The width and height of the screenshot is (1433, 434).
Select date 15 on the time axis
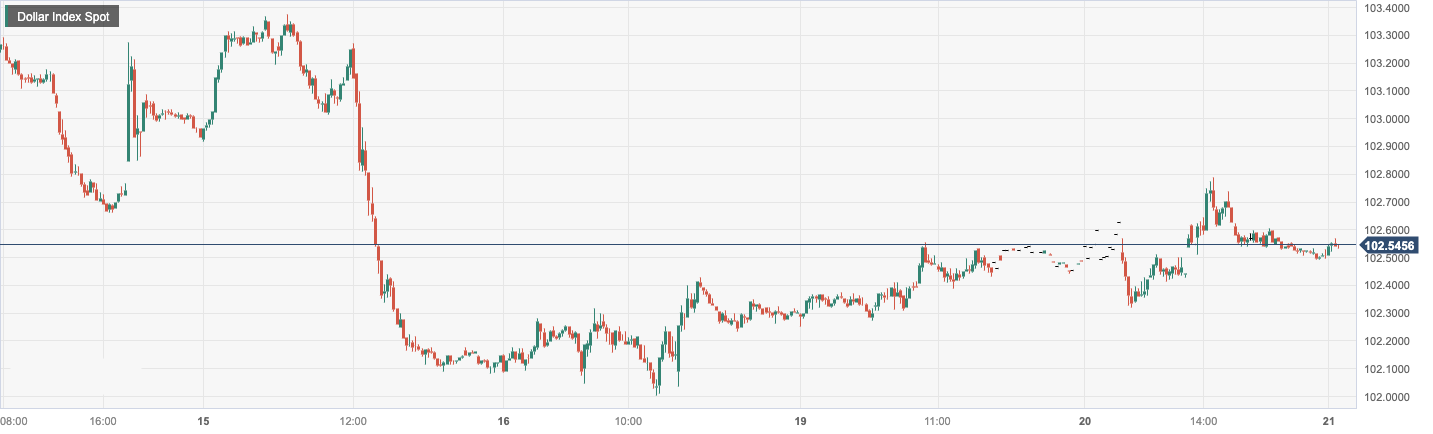pos(202,421)
